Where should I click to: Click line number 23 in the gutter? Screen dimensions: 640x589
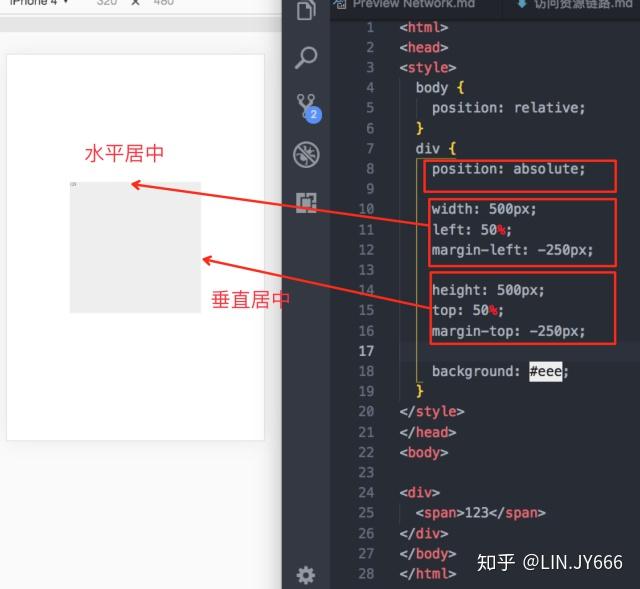[x=366, y=472]
